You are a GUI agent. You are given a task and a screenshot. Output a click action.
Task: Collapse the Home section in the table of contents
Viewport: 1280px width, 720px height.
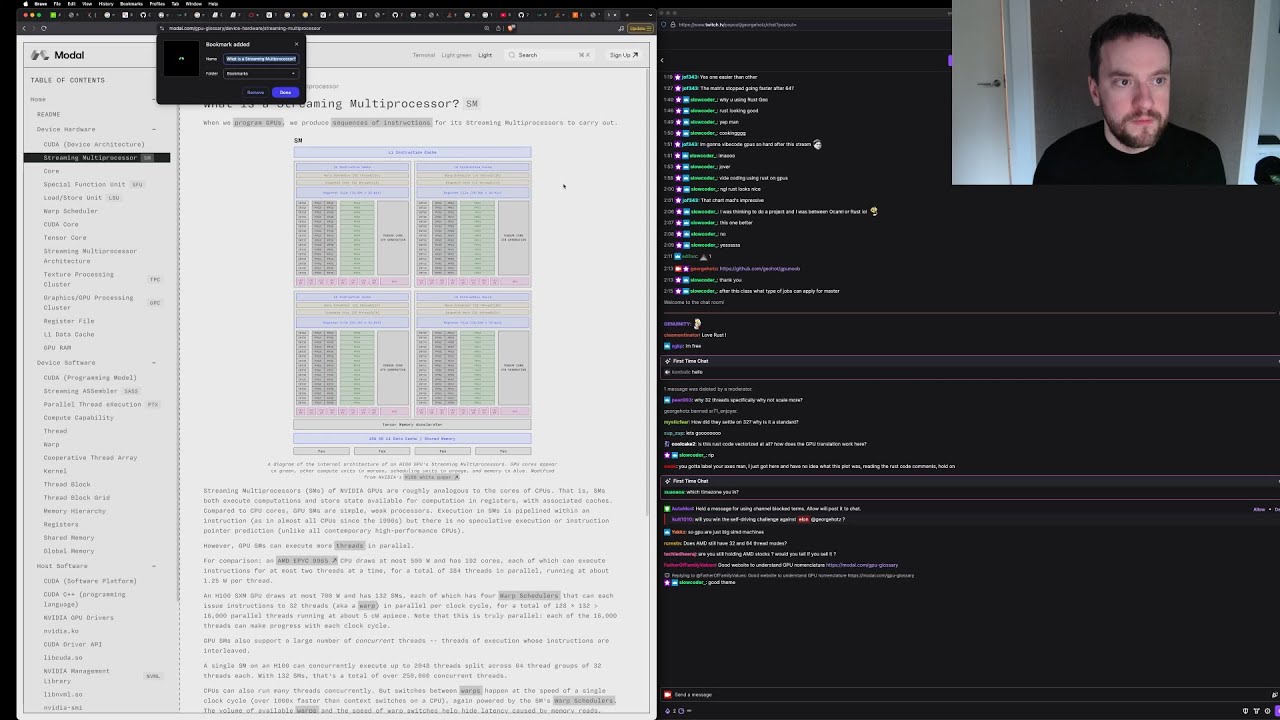154,99
